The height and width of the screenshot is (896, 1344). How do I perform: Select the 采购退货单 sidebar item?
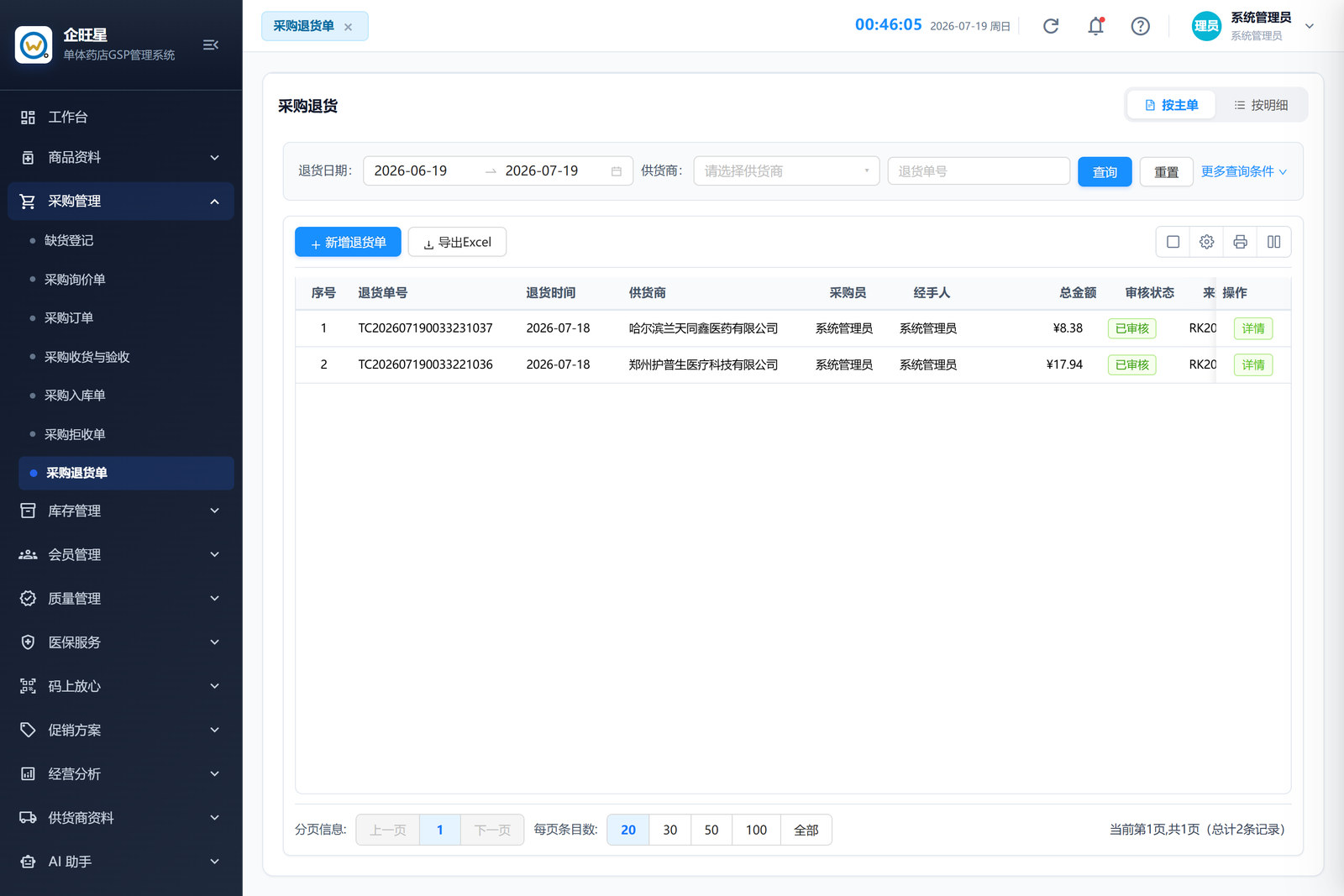[x=126, y=474]
